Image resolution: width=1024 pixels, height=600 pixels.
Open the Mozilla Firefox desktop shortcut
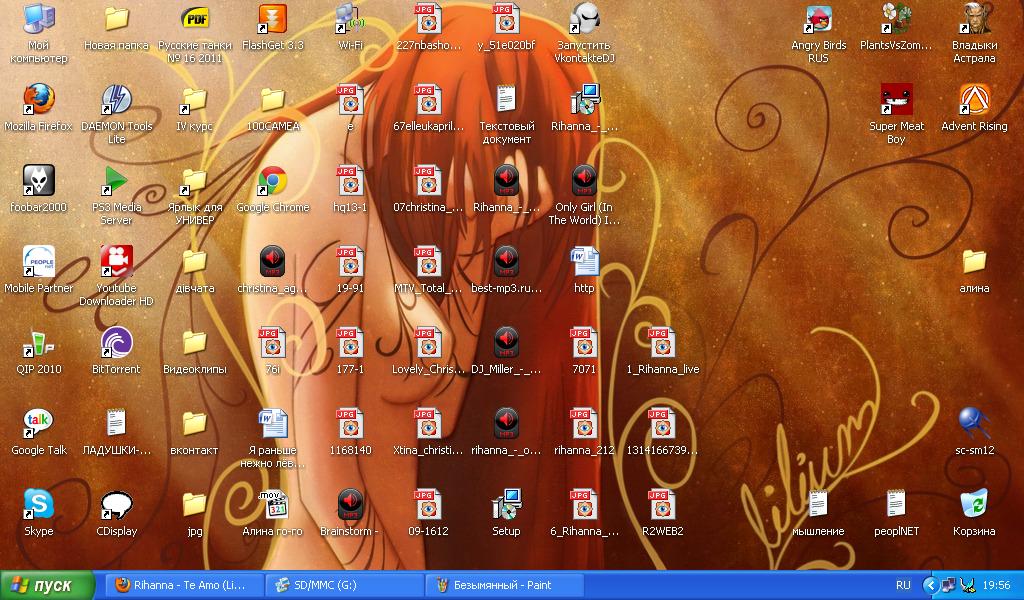coord(39,100)
